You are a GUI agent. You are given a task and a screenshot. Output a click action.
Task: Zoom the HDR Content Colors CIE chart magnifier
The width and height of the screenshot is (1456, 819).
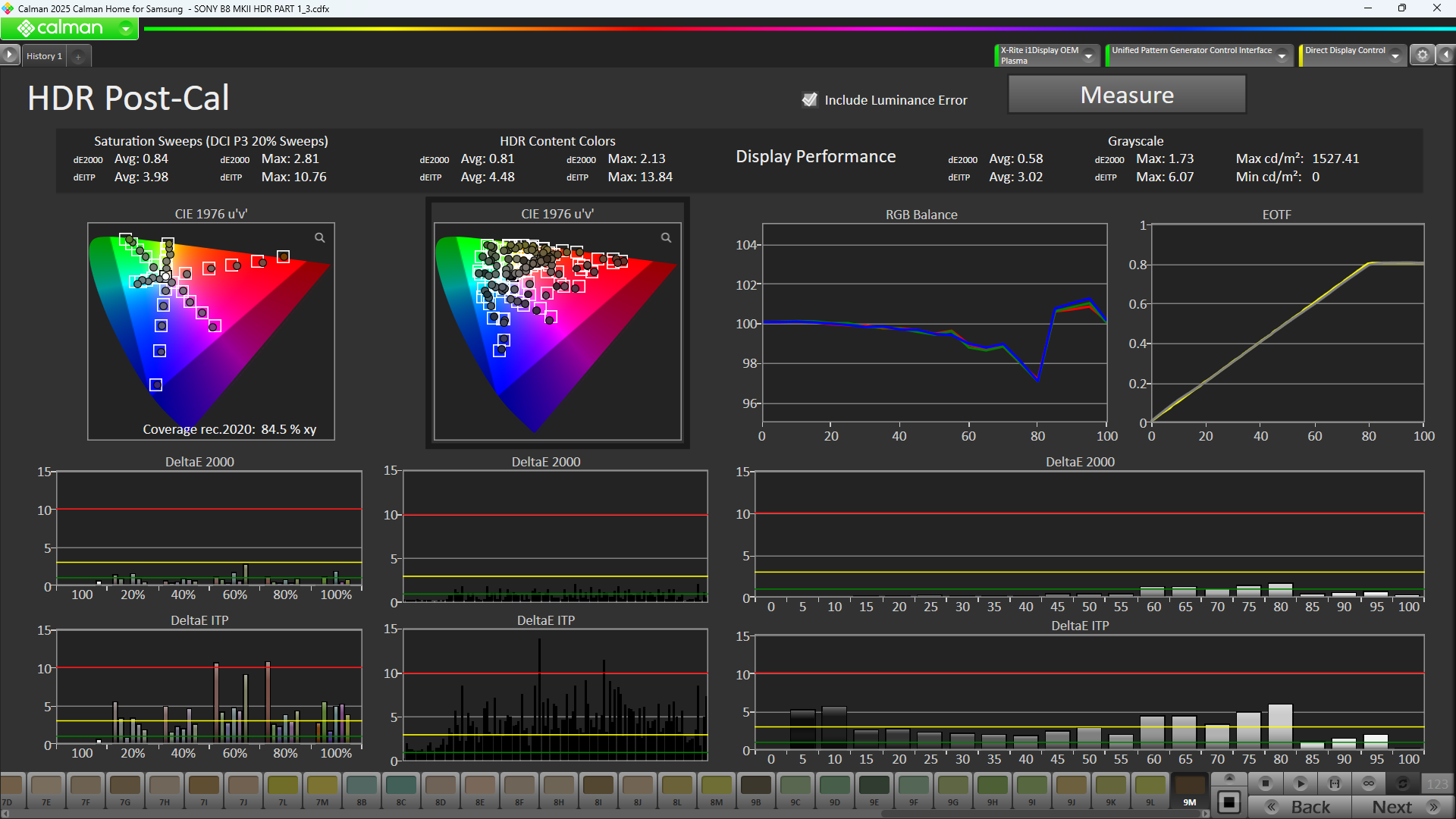click(666, 237)
